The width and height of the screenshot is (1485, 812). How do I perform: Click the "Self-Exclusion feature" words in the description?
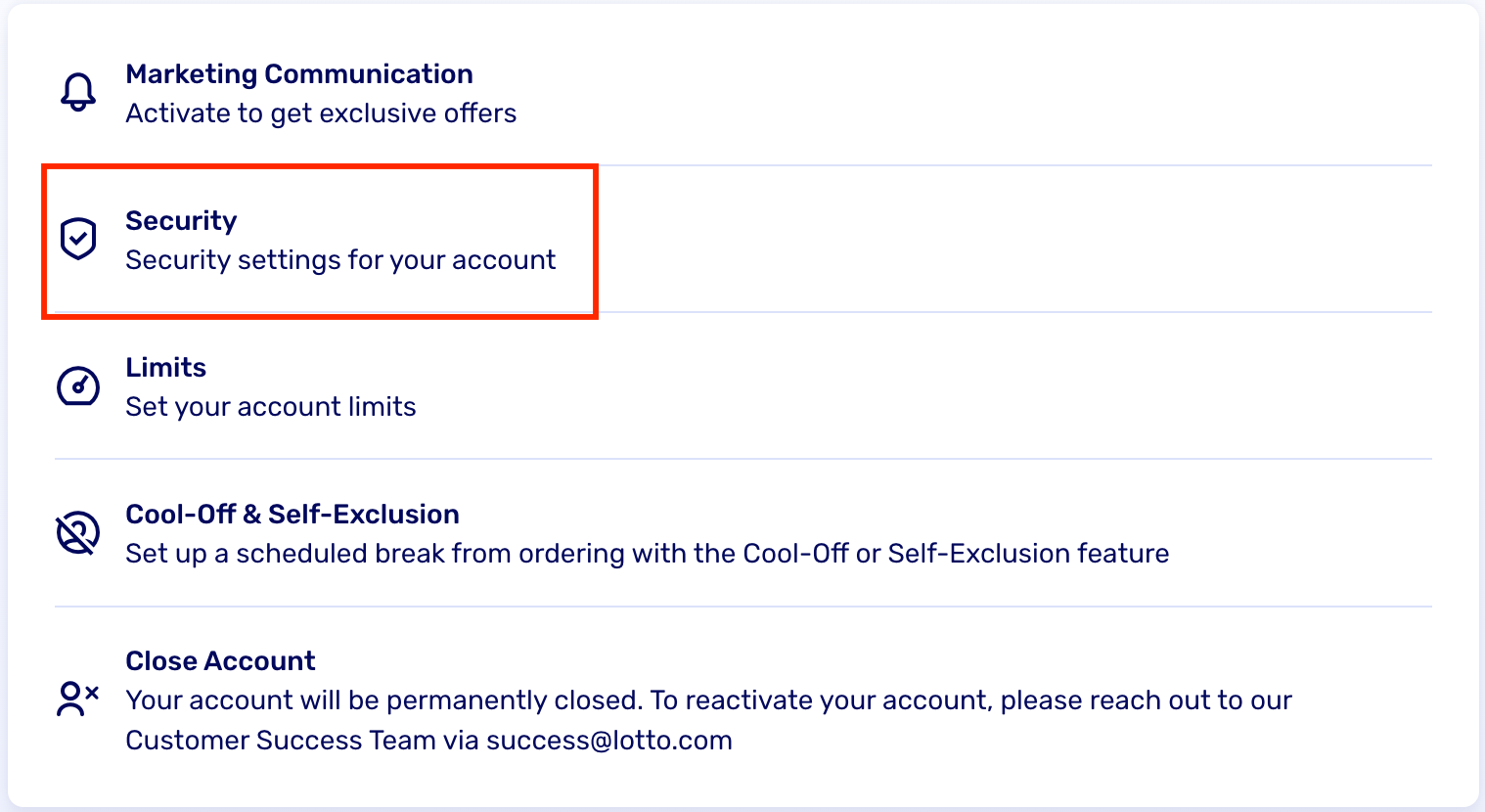coord(1029,554)
